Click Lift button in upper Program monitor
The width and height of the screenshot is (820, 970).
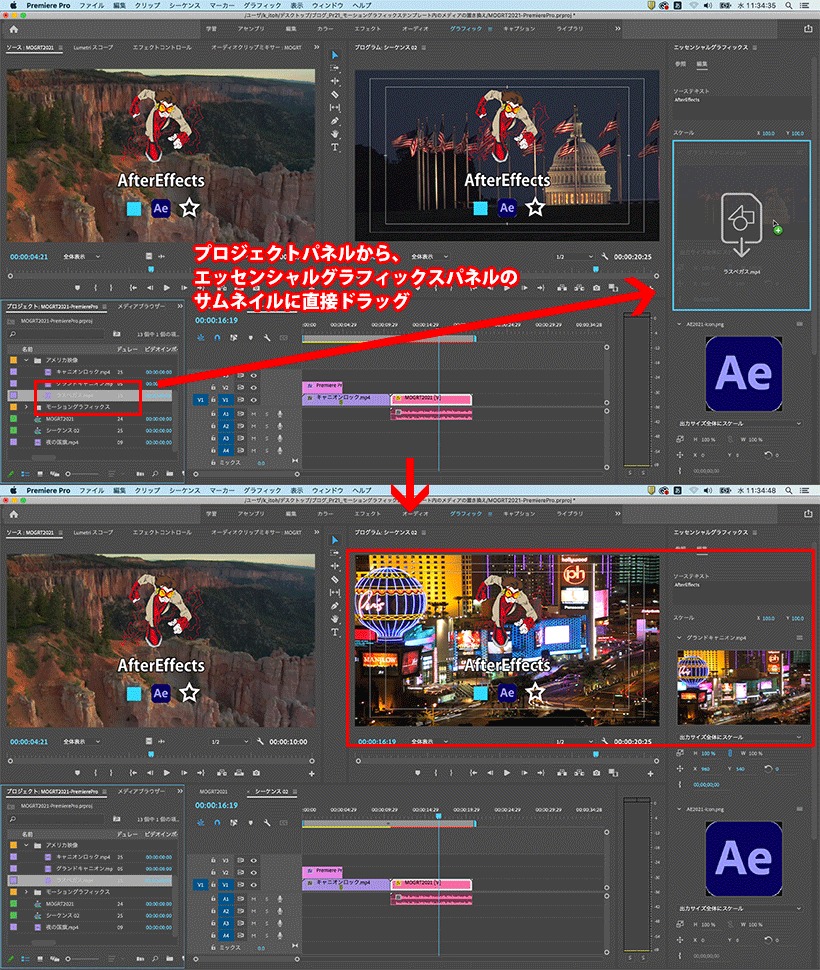[x=562, y=288]
